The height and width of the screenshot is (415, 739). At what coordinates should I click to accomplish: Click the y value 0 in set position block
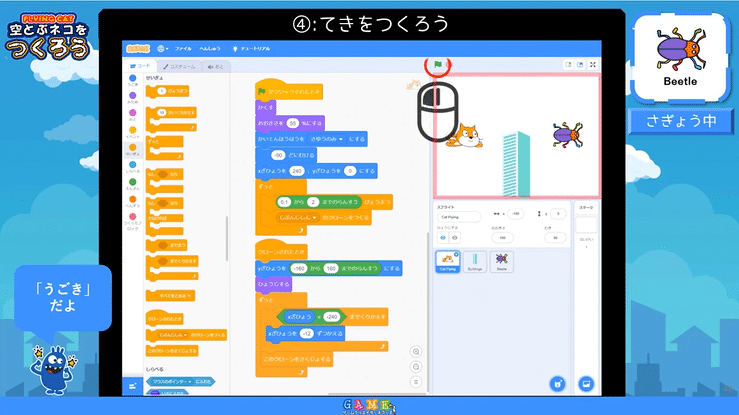350,171
